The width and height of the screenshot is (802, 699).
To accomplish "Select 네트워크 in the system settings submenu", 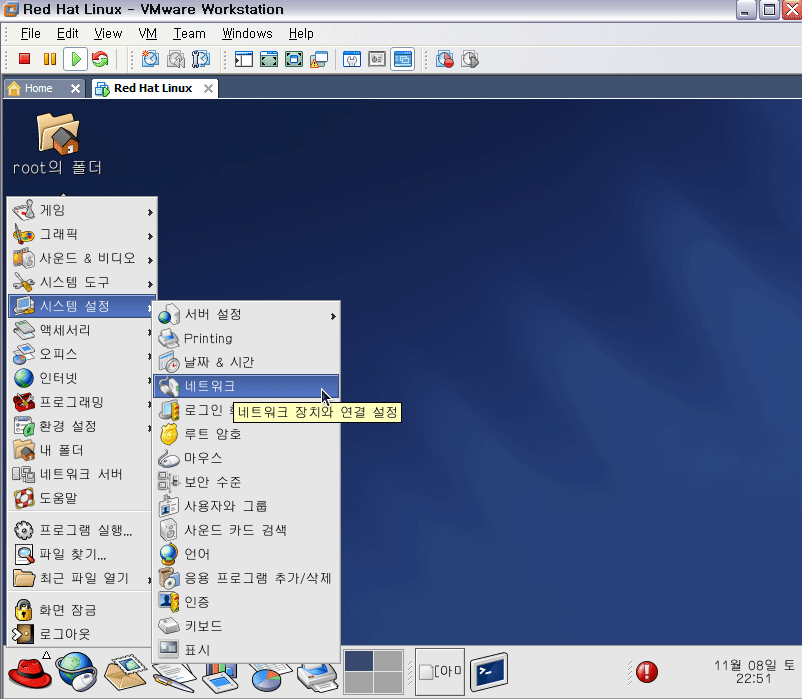I will pos(246,386).
